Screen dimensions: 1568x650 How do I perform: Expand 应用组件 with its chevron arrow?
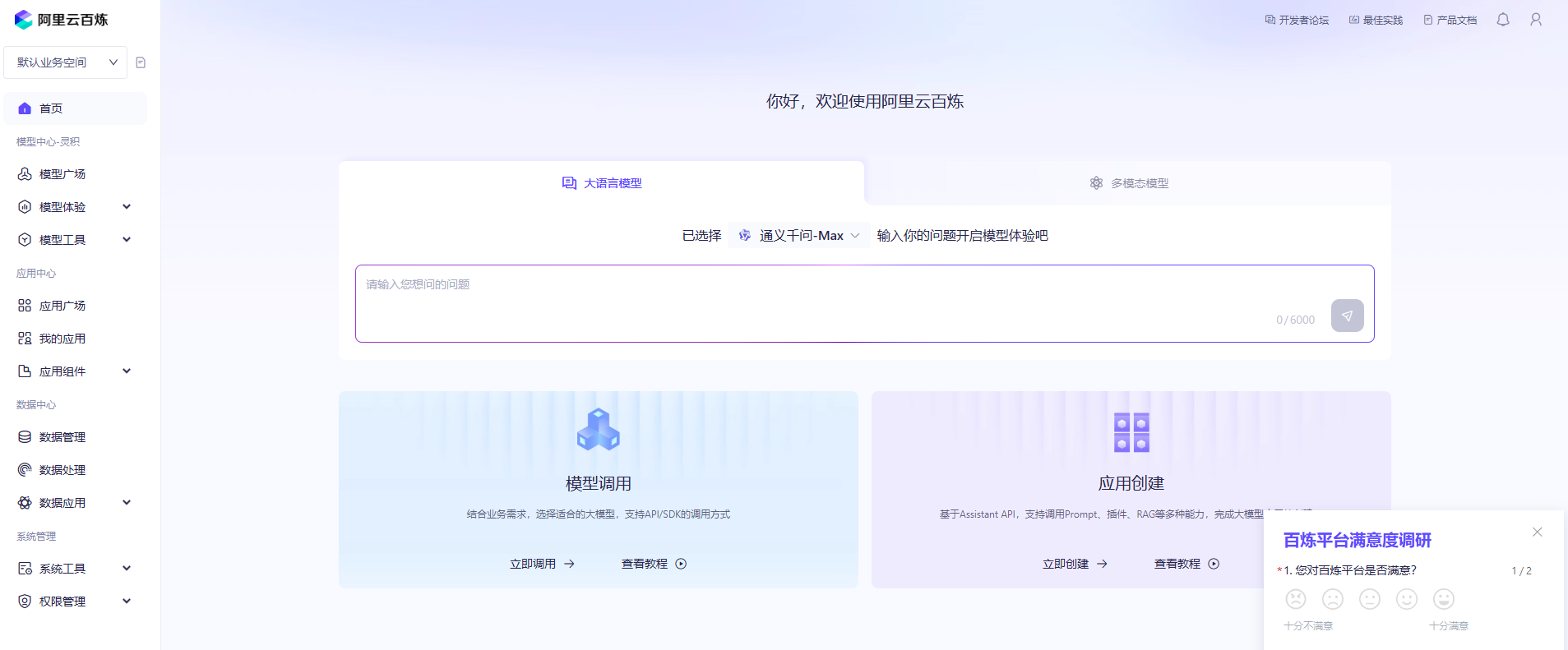click(127, 371)
